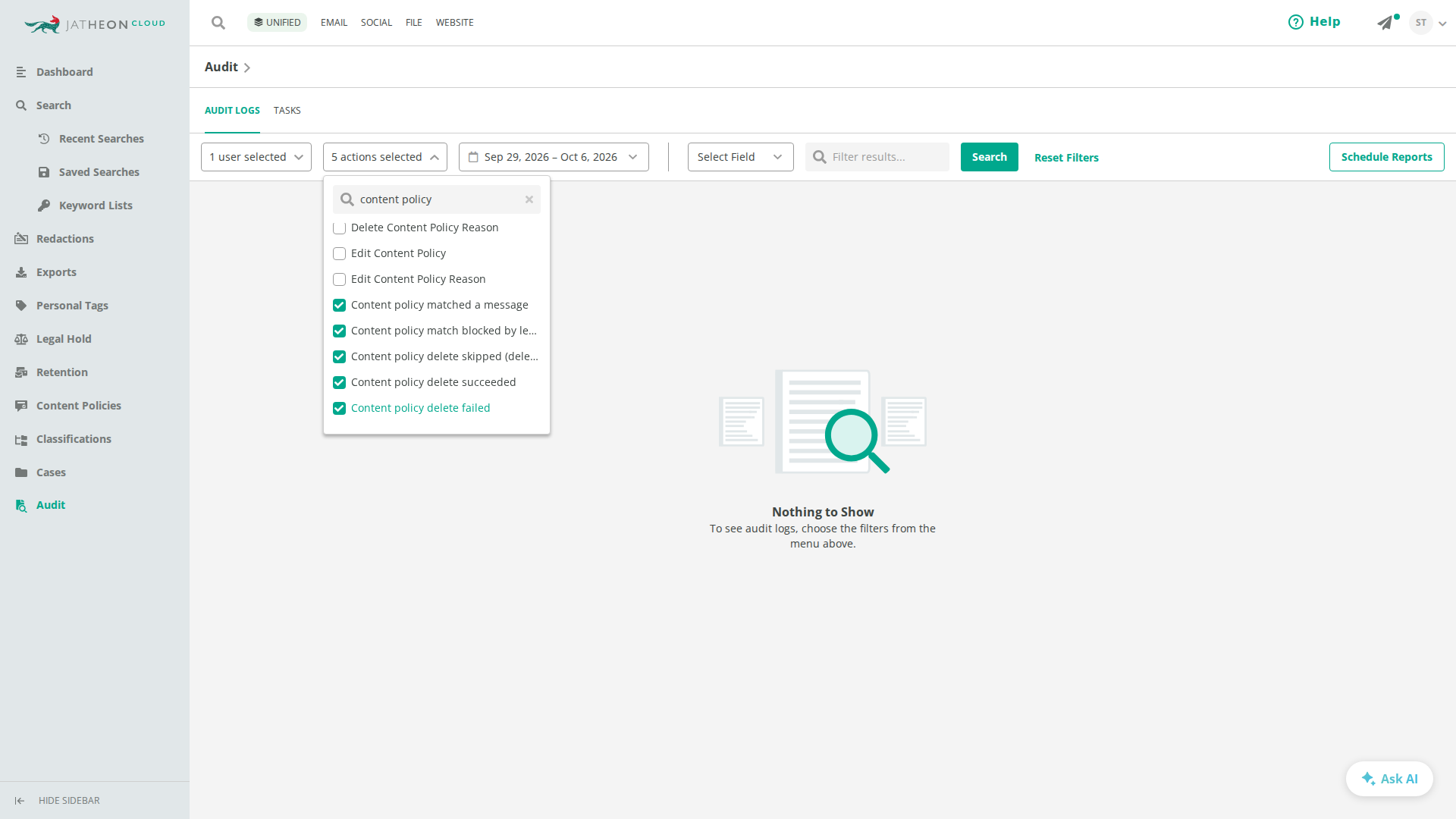The width and height of the screenshot is (1456, 819).
Task: Open the Ask AI assistant
Action: pos(1389,779)
